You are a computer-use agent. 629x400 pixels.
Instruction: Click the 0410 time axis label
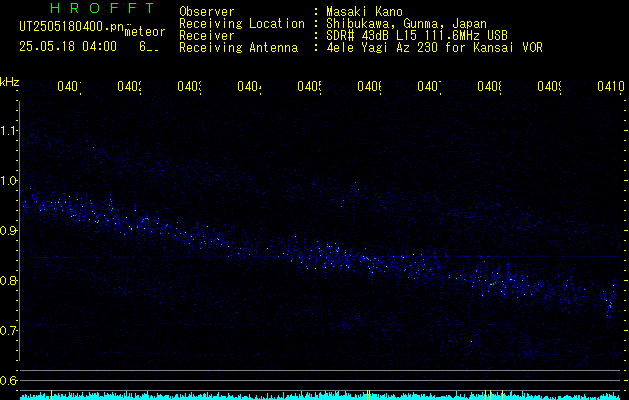click(611, 86)
